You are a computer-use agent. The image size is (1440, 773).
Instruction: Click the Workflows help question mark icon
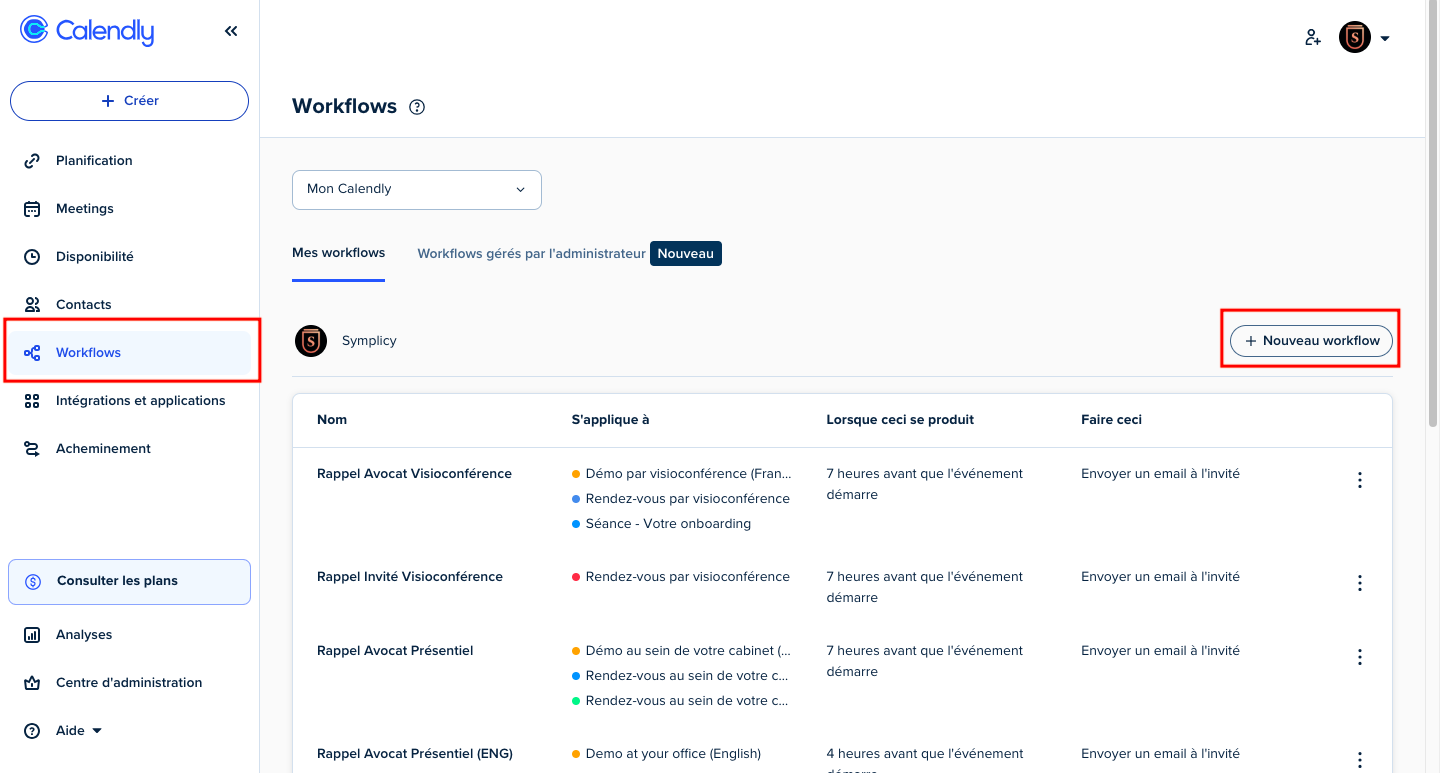click(x=417, y=107)
